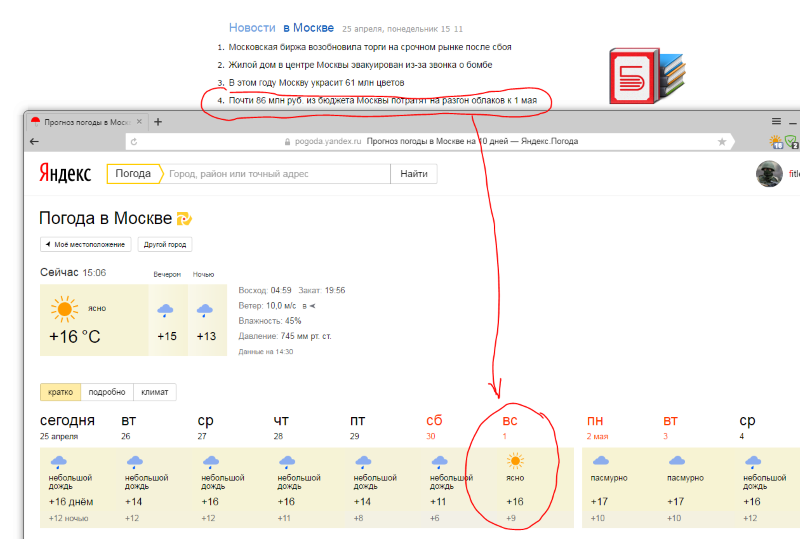Open the weather extension icon in toolbar
800x539 pixels.
[x=776, y=142]
